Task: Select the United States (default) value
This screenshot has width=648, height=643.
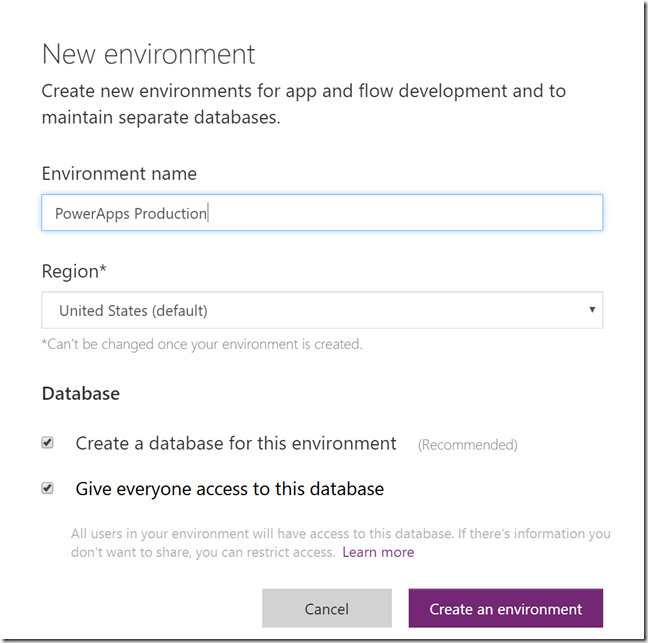Action: pos(133,310)
